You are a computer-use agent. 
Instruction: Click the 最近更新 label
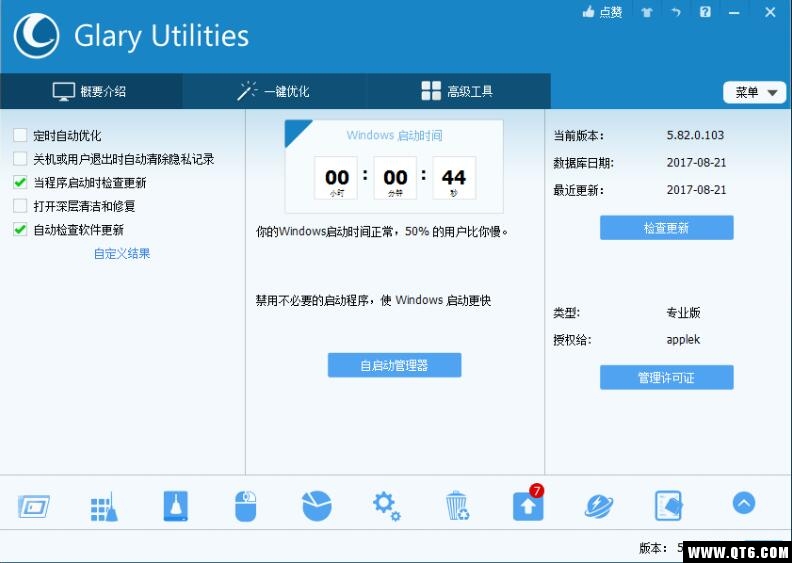578,190
